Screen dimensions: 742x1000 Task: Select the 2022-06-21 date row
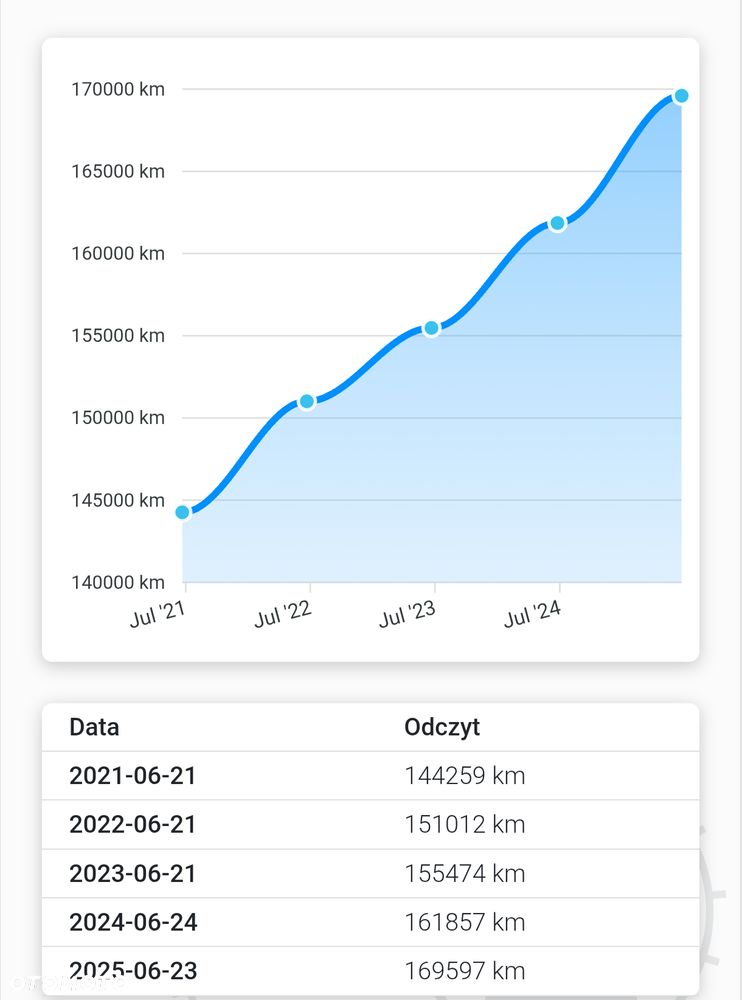coord(132,825)
